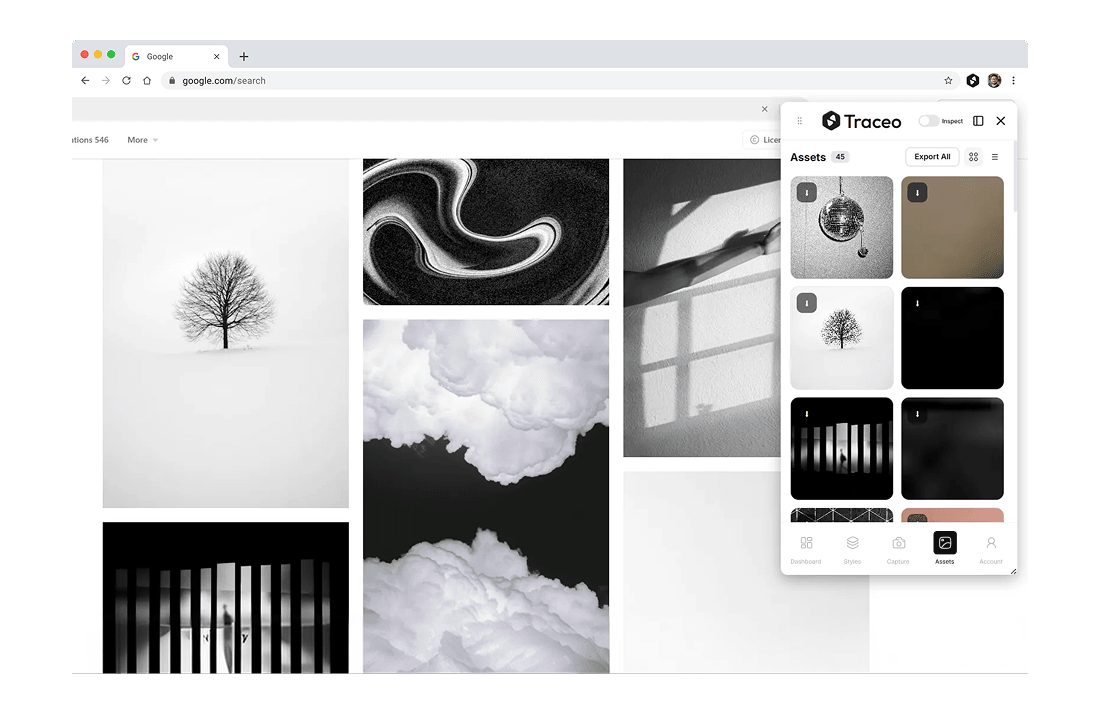Open the Styles tab in Traceo
Screen dimensions: 1100x714
[852, 548]
